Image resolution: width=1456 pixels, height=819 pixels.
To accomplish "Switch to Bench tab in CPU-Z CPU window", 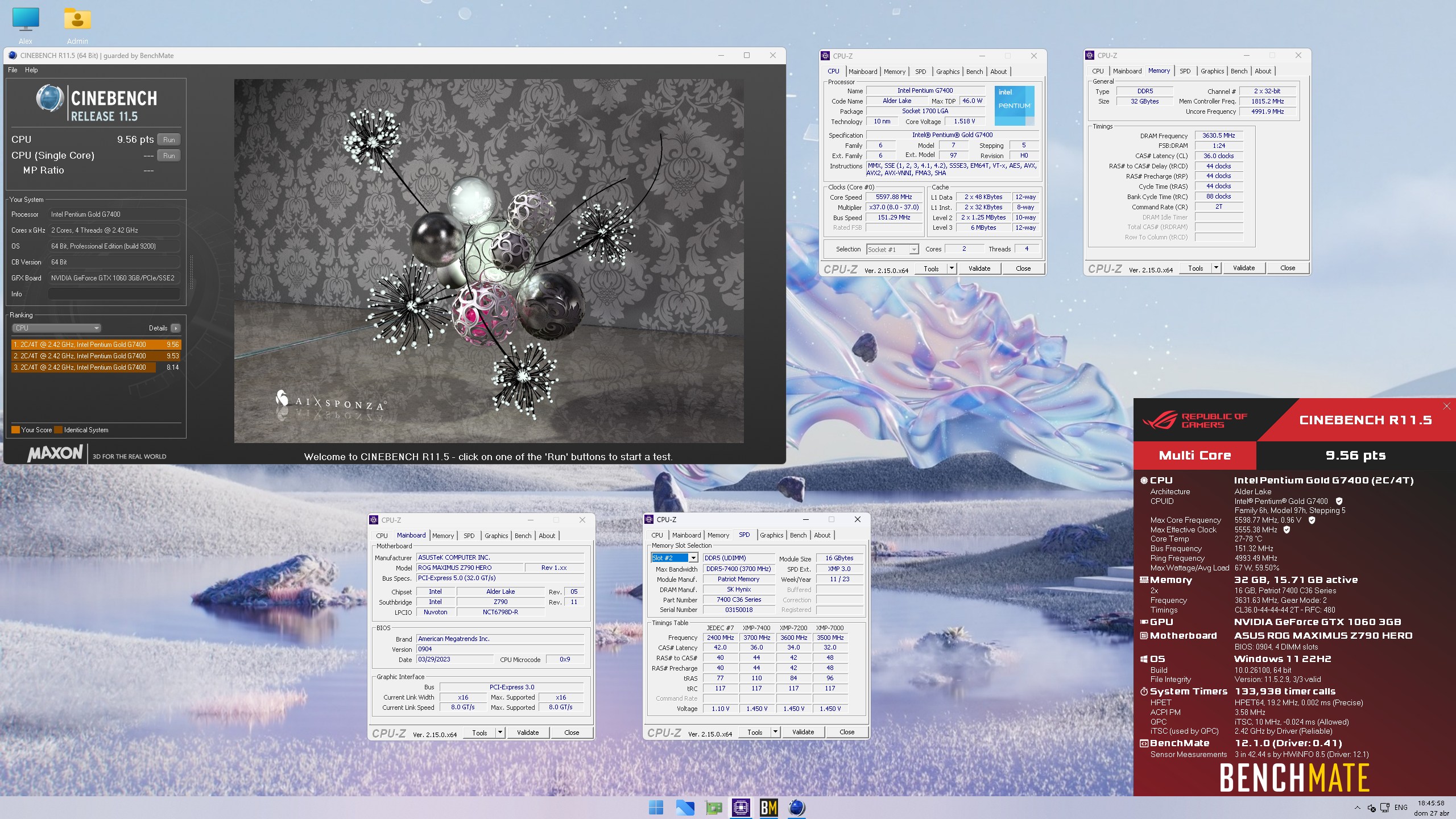I will coord(974,72).
